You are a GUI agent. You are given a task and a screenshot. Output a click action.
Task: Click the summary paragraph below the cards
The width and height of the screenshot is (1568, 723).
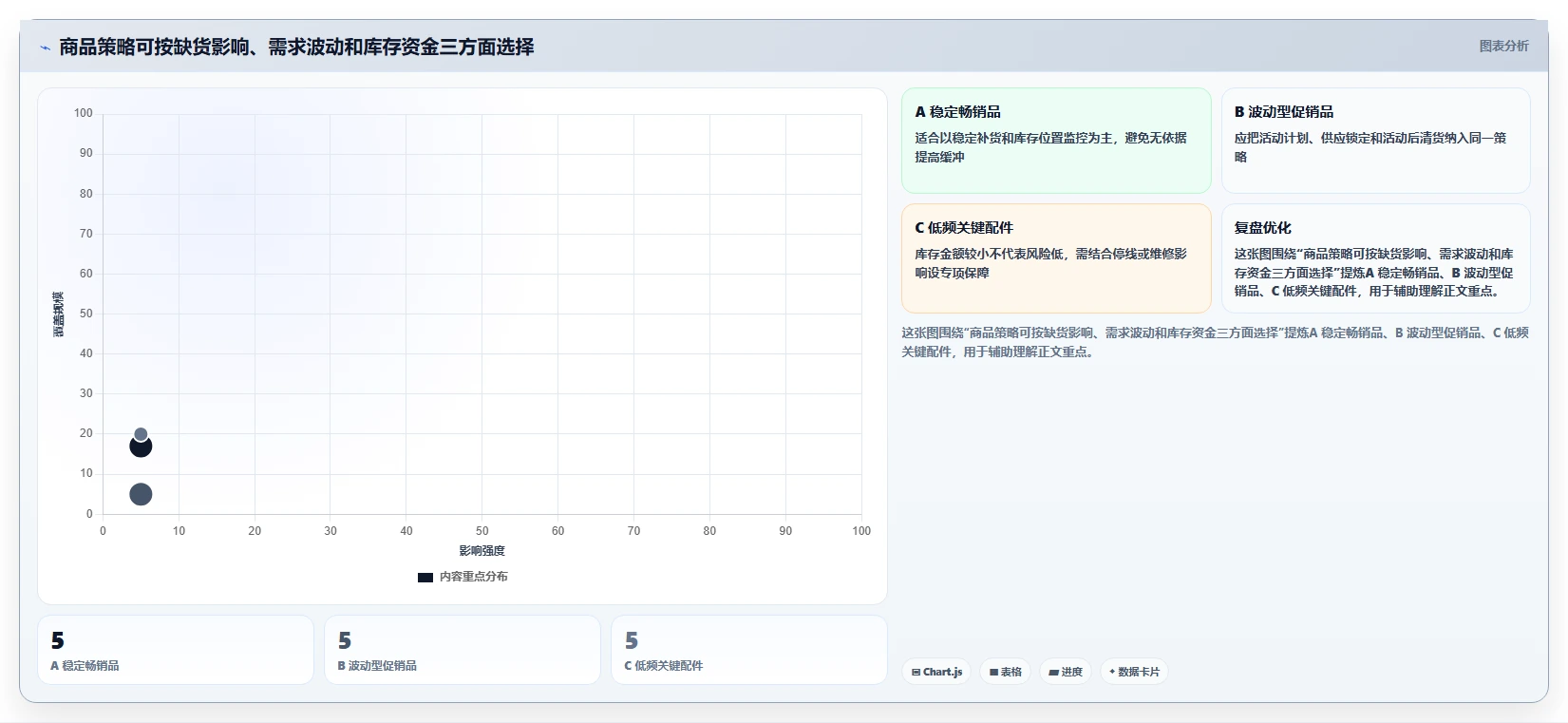[1215, 342]
